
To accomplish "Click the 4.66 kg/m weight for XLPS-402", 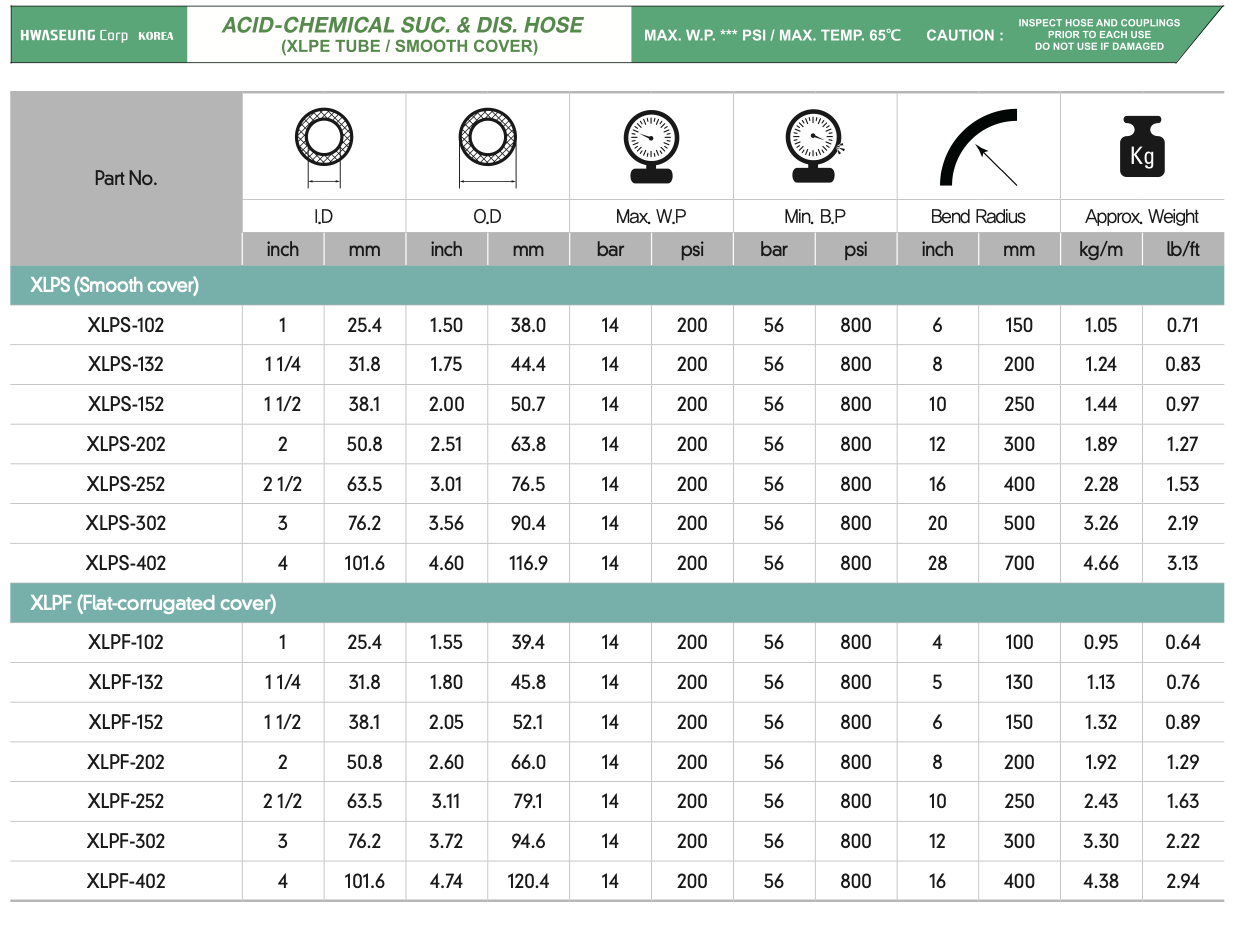I will (1101, 563).
